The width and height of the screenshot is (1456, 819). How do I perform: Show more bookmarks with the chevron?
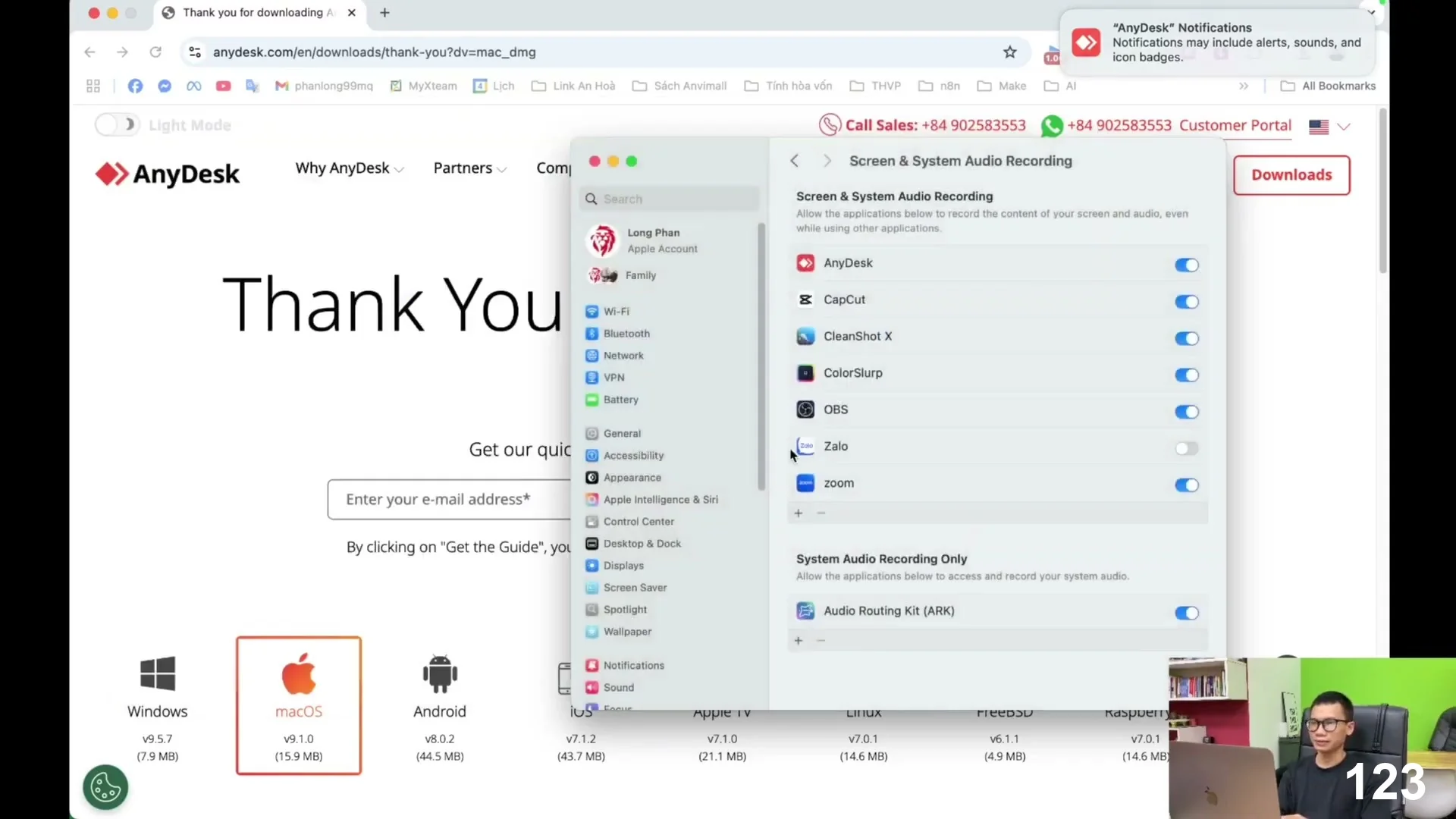tap(1244, 86)
